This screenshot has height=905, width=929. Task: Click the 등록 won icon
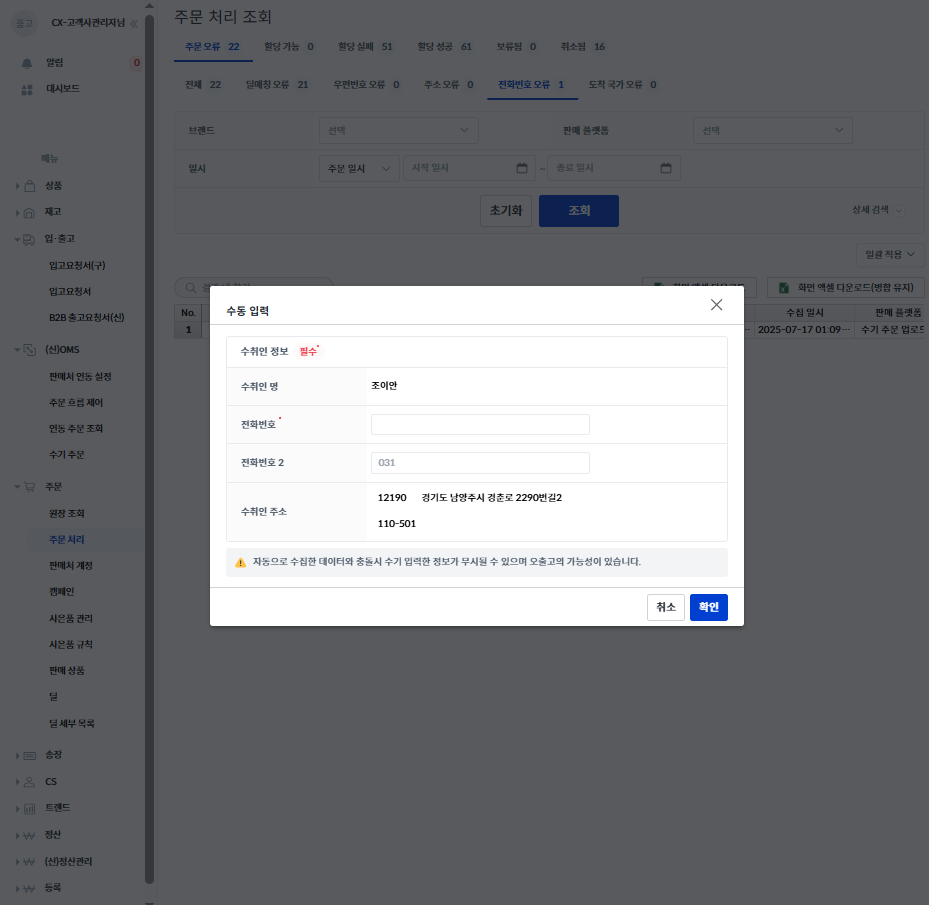[x=29, y=888]
